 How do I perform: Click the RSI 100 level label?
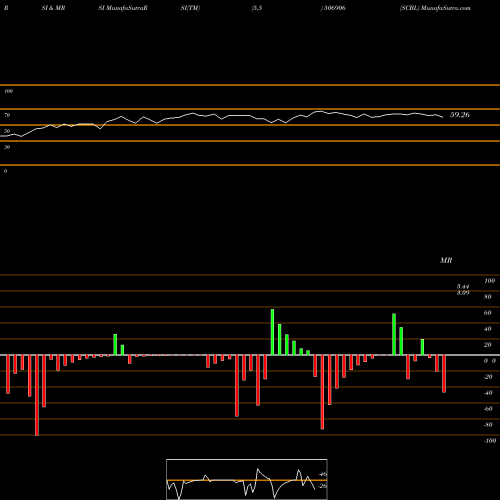(x=8, y=91)
